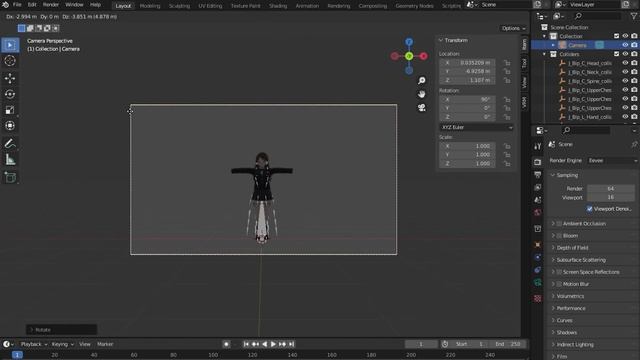Select the Measure tool
Image resolution: width=640 pixels, height=360 pixels.
pos(10,160)
